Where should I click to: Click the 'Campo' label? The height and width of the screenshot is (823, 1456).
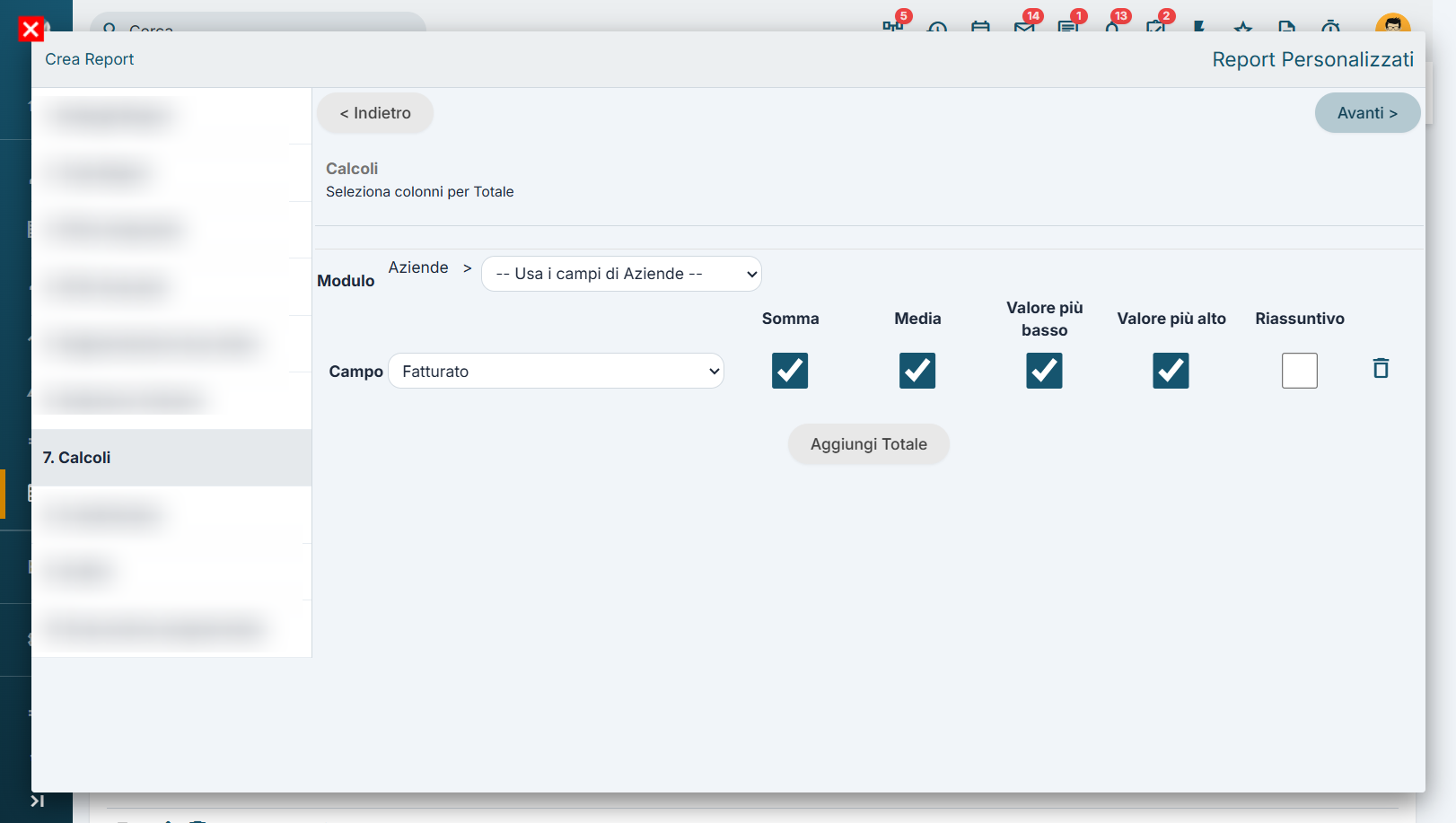coord(355,372)
